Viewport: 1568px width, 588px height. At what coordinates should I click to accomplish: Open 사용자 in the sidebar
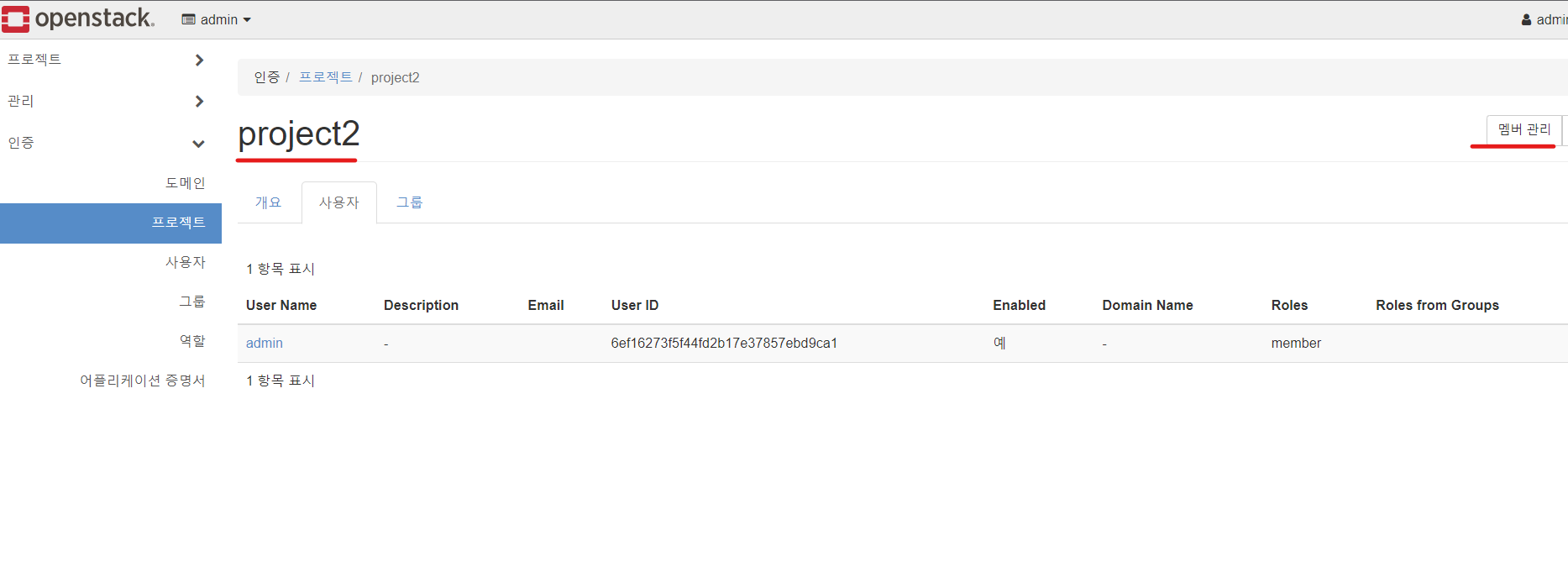(x=185, y=262)
